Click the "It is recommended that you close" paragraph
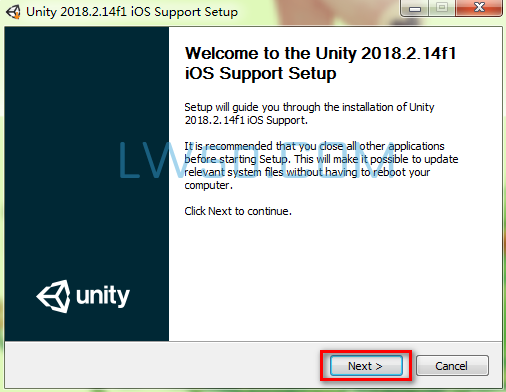506x392 pixels. pyautogui.click(x=321, y=166)
